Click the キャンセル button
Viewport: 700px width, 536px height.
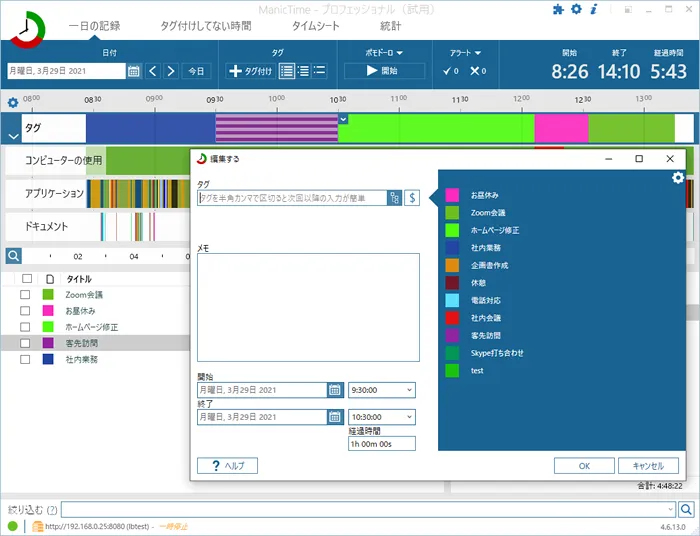point(648,465)
